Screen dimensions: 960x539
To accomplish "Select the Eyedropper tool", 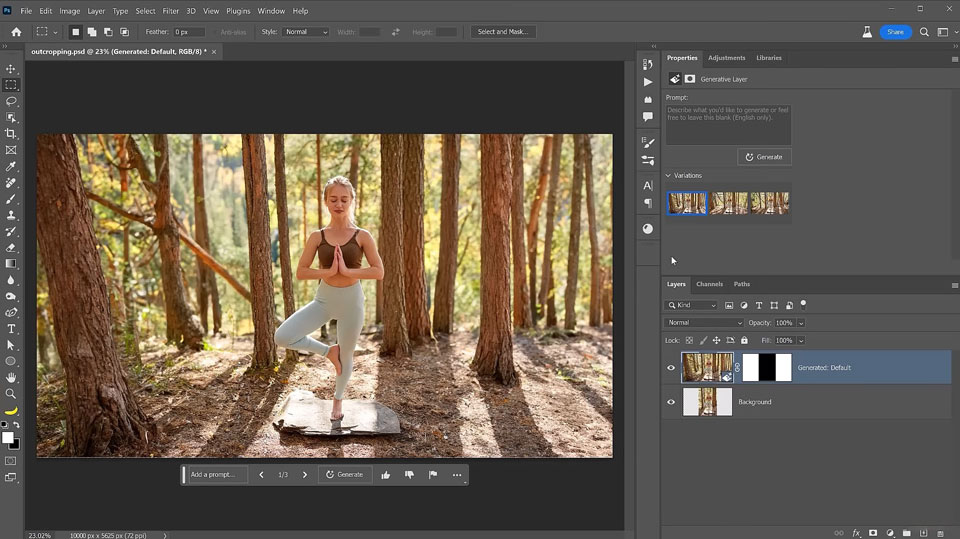I will tap(10, 167).
